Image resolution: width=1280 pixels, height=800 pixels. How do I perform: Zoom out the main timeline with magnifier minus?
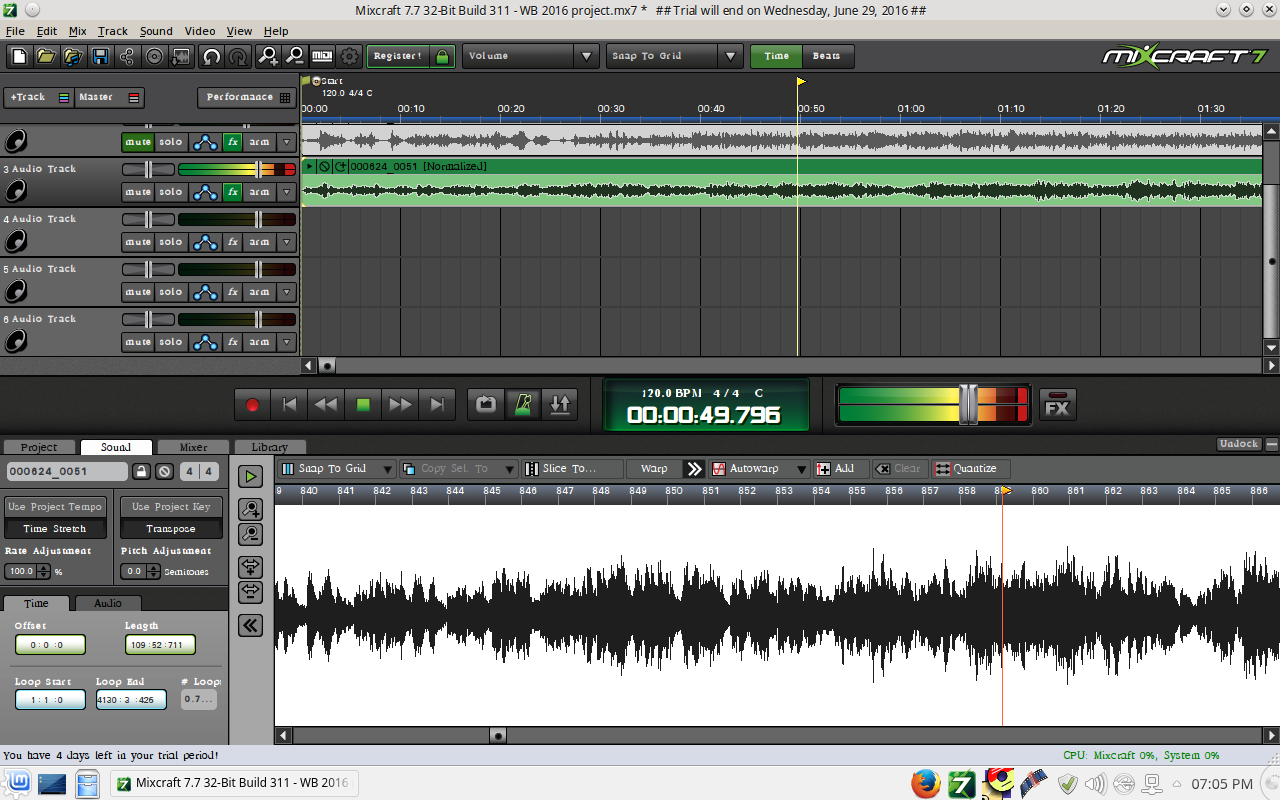(295, 56)
